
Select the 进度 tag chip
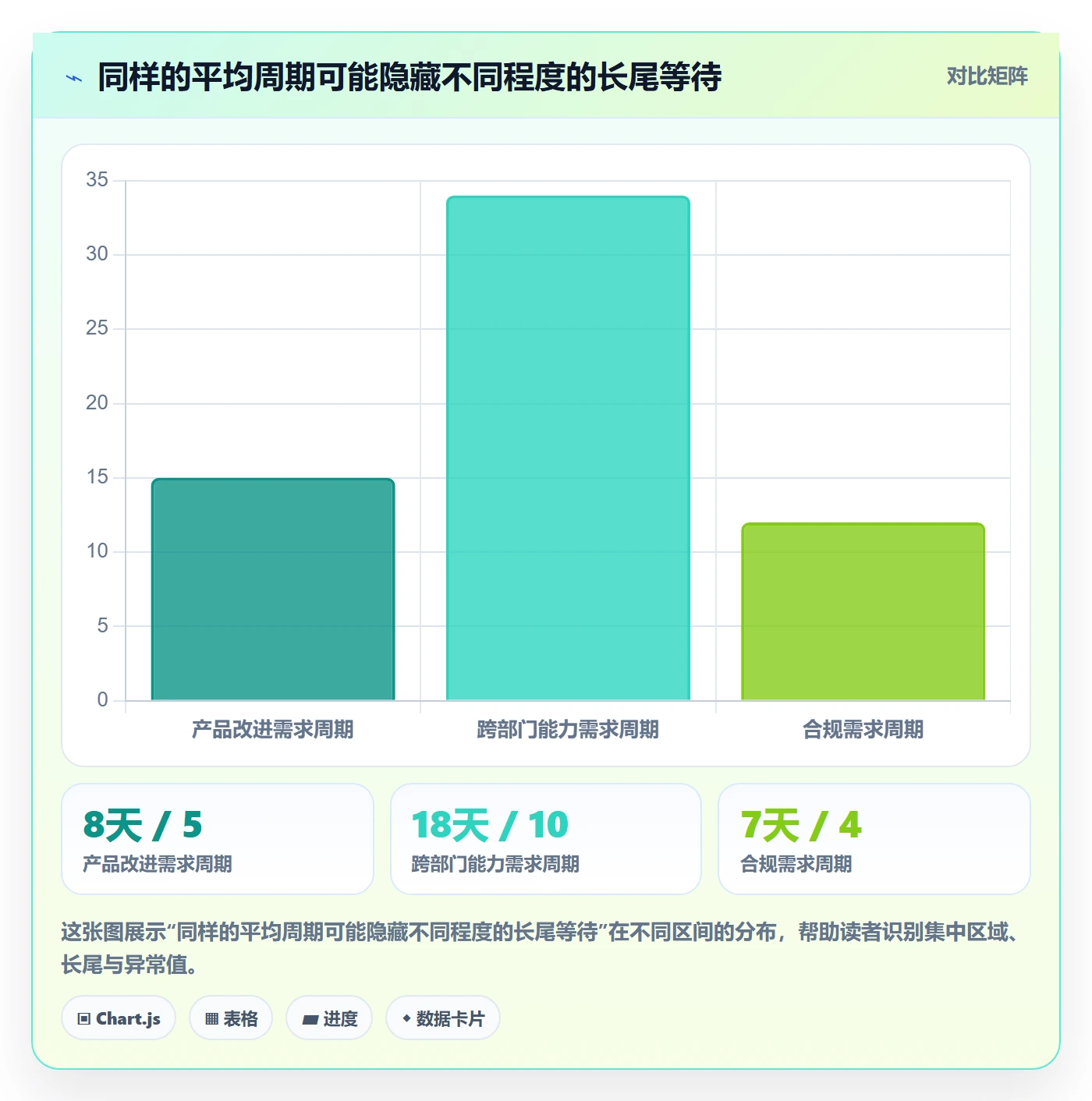coord(329,1018)
